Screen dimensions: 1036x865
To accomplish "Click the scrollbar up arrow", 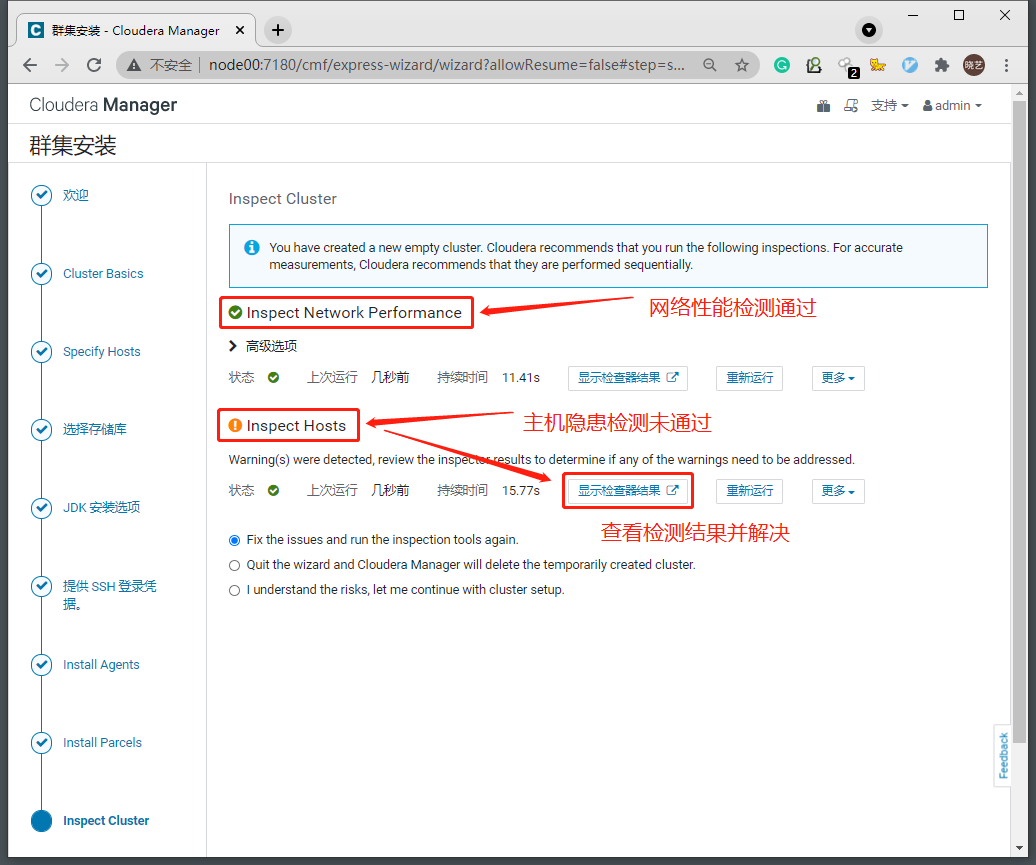I will click(1019, 93).
